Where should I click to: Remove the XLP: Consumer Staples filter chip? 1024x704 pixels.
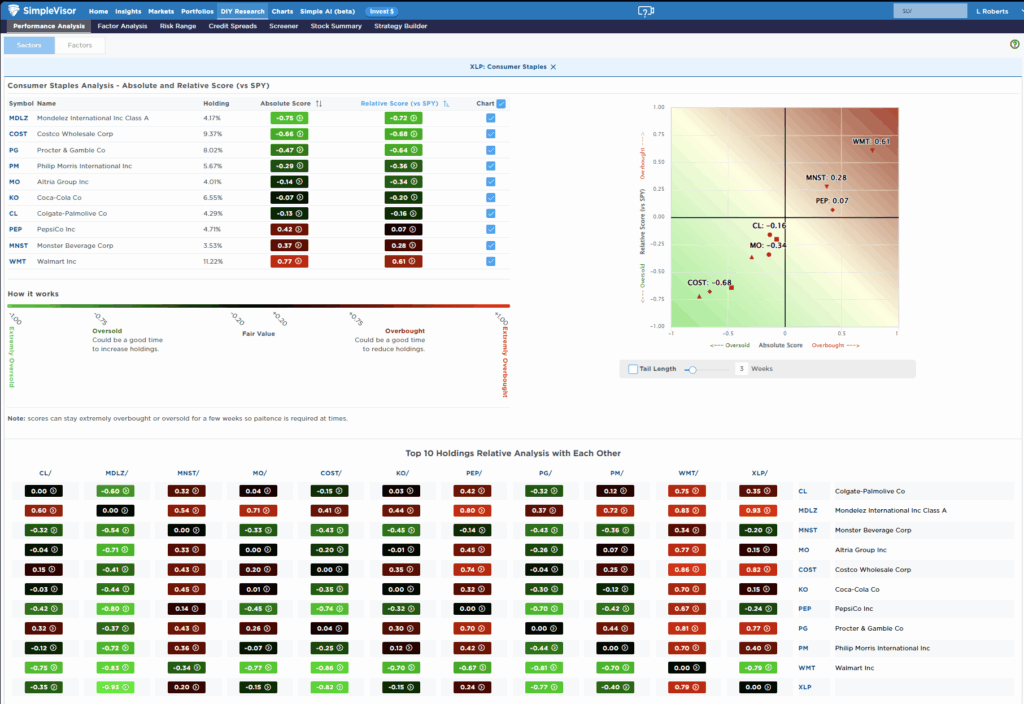click(x=551, y=66)
